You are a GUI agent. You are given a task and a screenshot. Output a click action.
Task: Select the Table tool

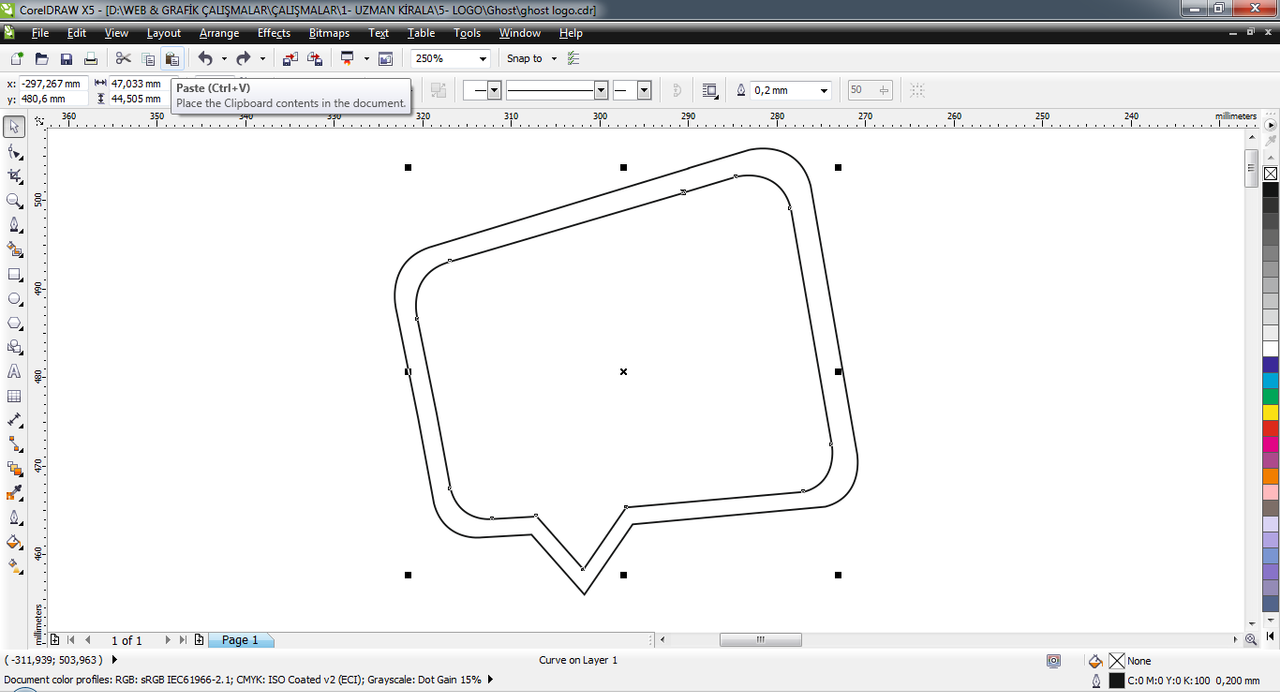14,396
